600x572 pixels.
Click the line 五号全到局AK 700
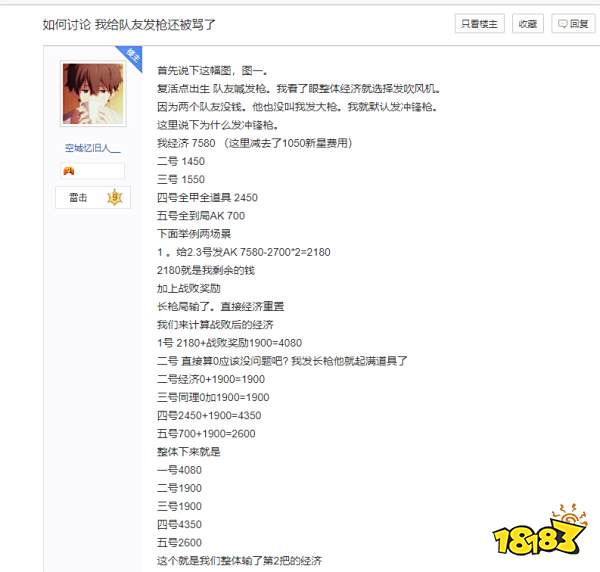tap(201, 216)
